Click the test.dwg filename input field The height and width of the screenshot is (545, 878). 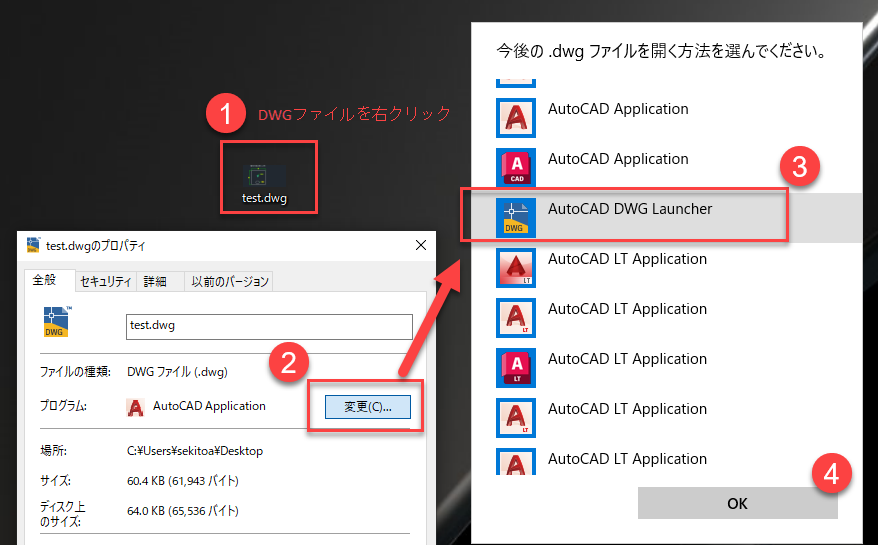(x=269, y=327)
